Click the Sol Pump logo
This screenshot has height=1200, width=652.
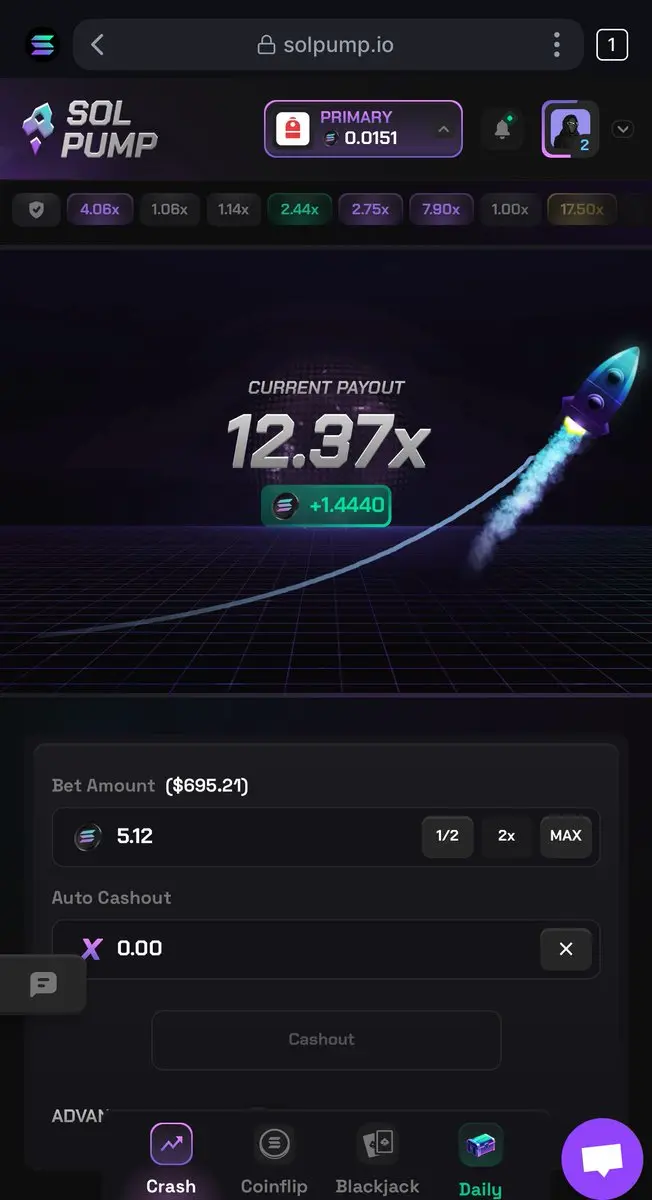[90, 130]
